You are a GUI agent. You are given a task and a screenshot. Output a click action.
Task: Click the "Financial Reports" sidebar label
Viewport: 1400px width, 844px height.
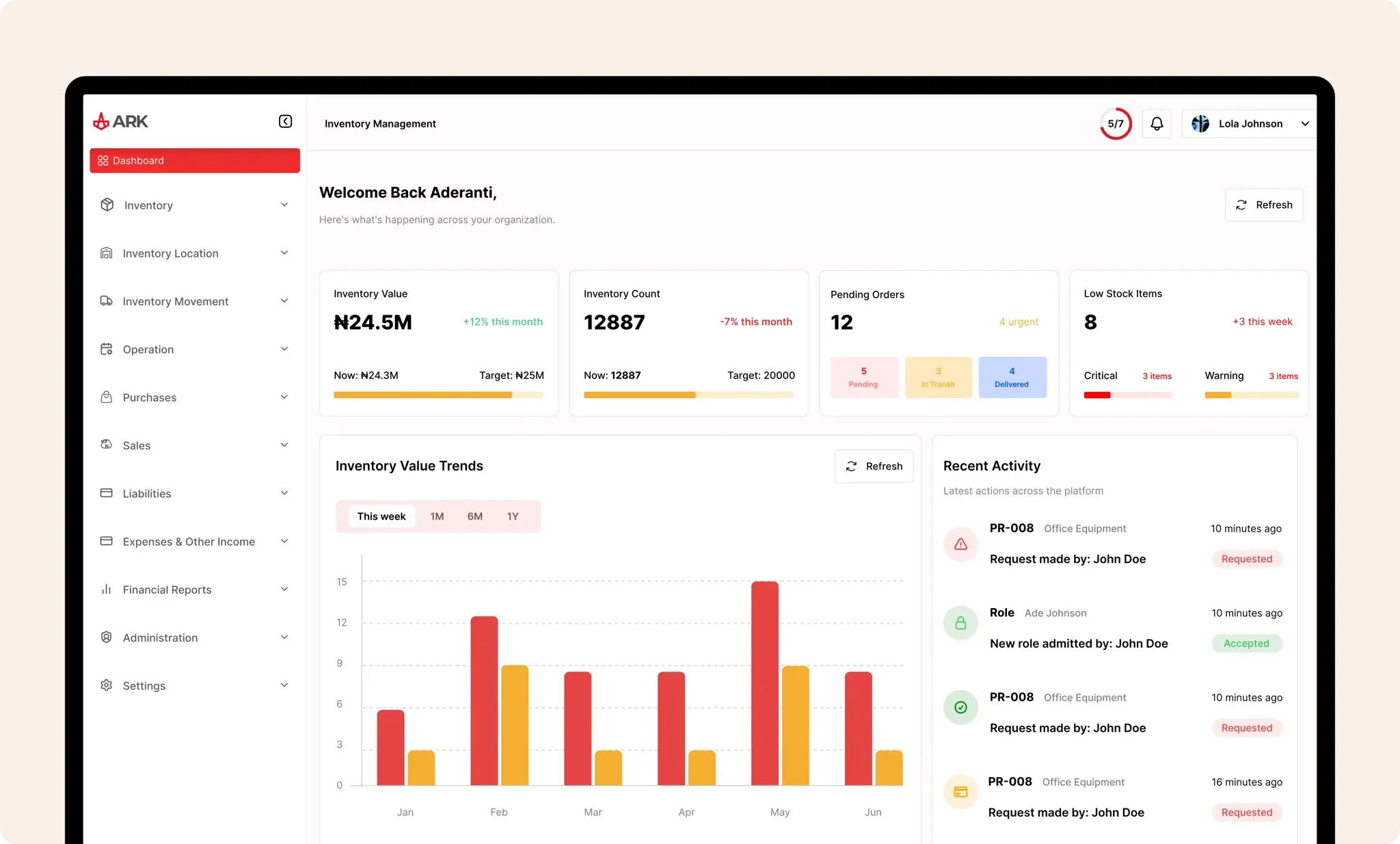point(167,590)
